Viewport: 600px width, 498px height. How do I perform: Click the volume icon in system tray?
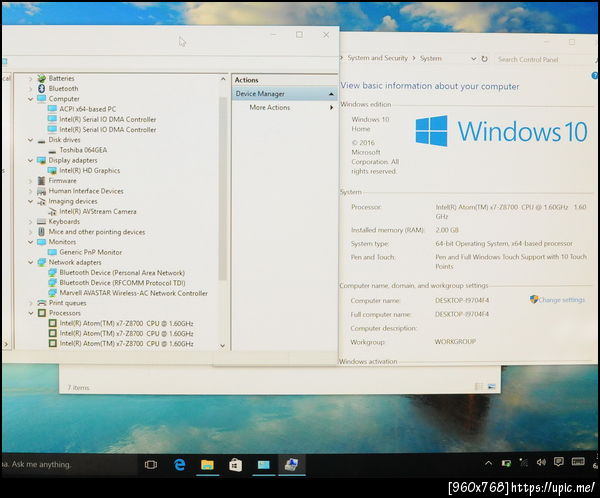pyautogui.click(x=541, y=462)
